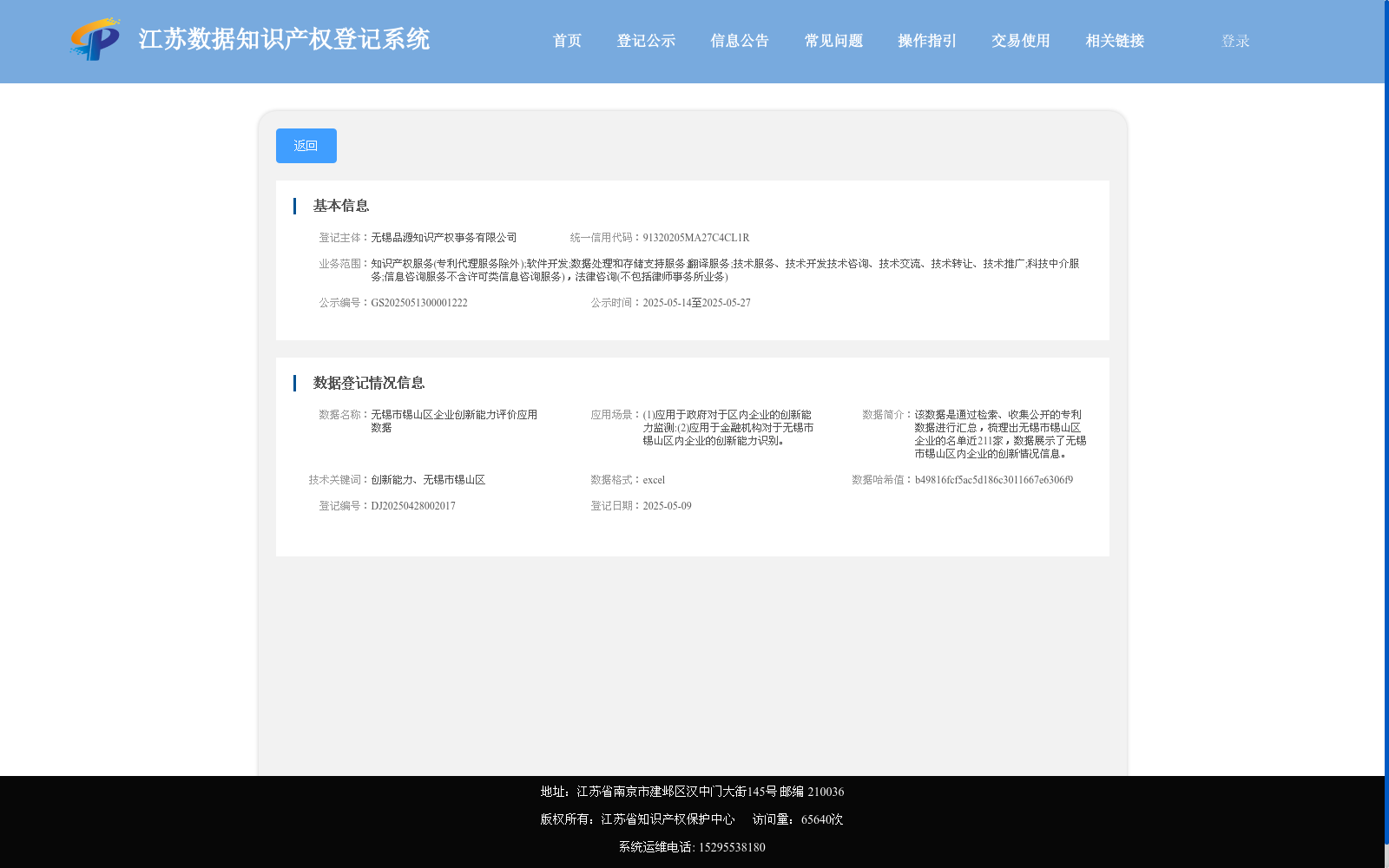Screen dimensions: 1389x868
Task: Open the 首页 menu item
Action: (x=567, y=41)
